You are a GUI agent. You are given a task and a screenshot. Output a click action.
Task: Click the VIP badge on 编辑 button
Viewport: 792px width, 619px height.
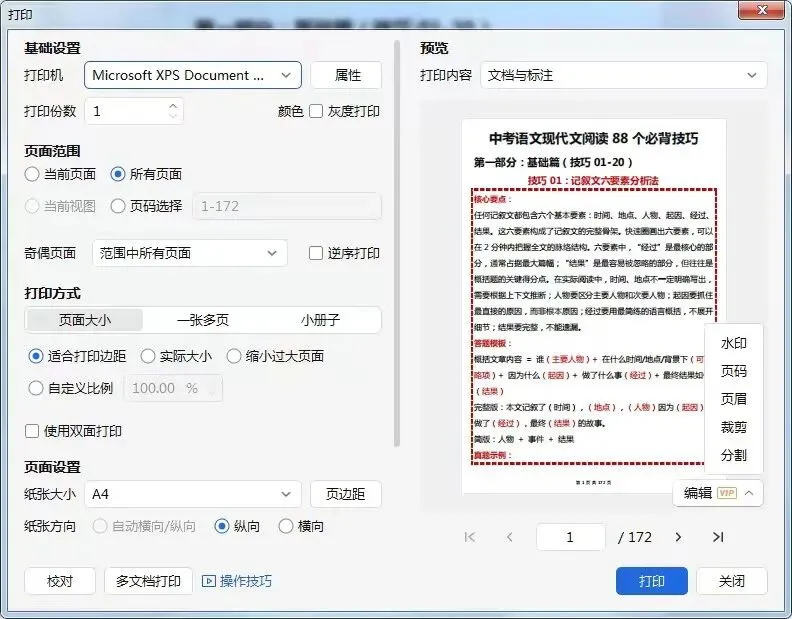click(x=727, y=493)
